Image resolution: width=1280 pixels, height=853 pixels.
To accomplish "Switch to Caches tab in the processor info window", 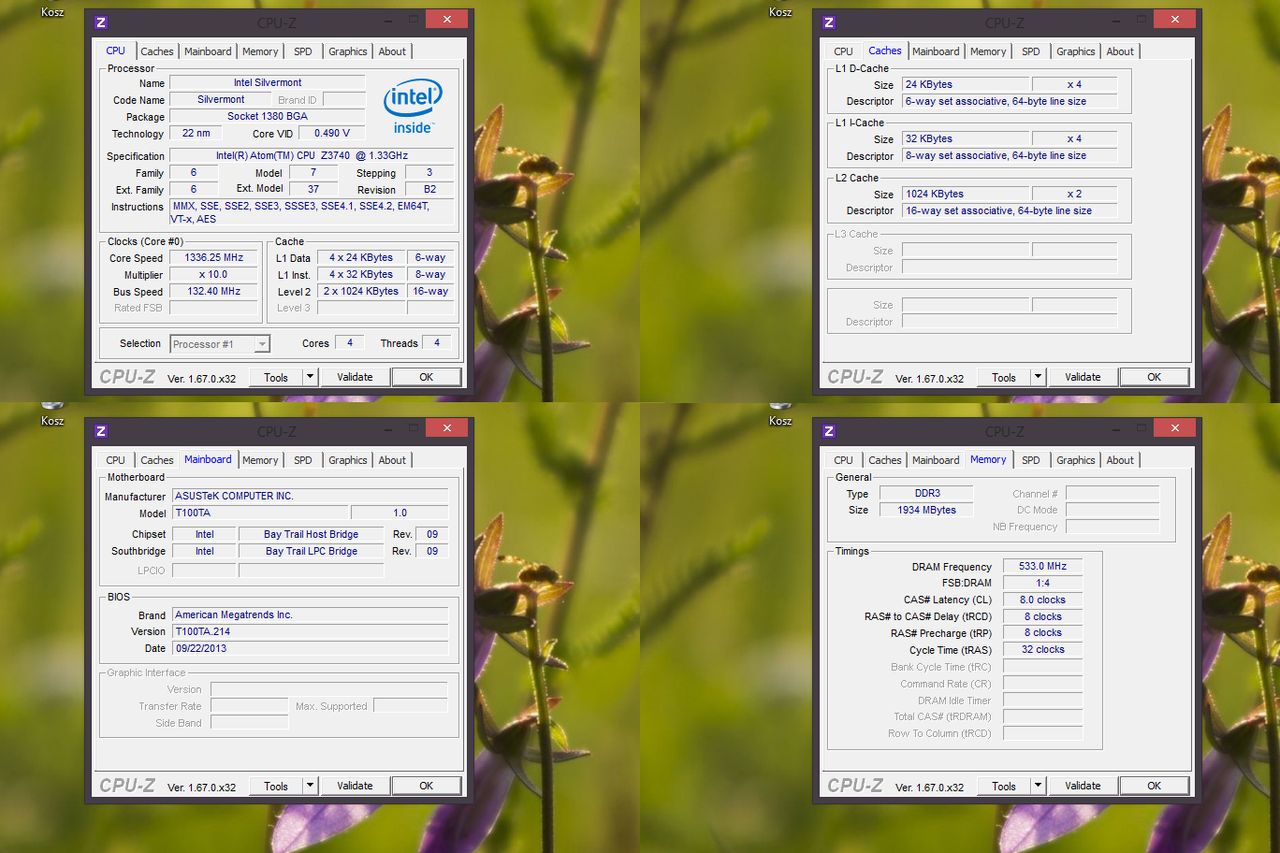I will click(x=157, y=52).
